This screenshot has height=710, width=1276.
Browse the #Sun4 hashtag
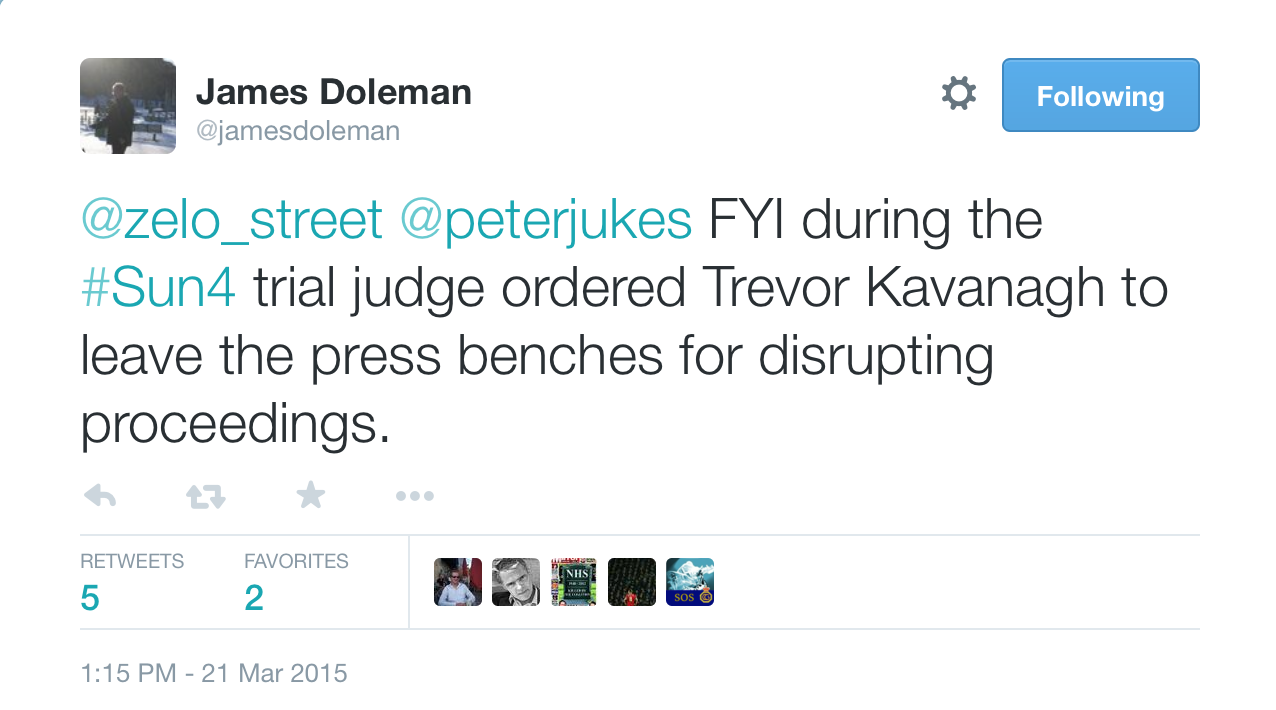158,289
